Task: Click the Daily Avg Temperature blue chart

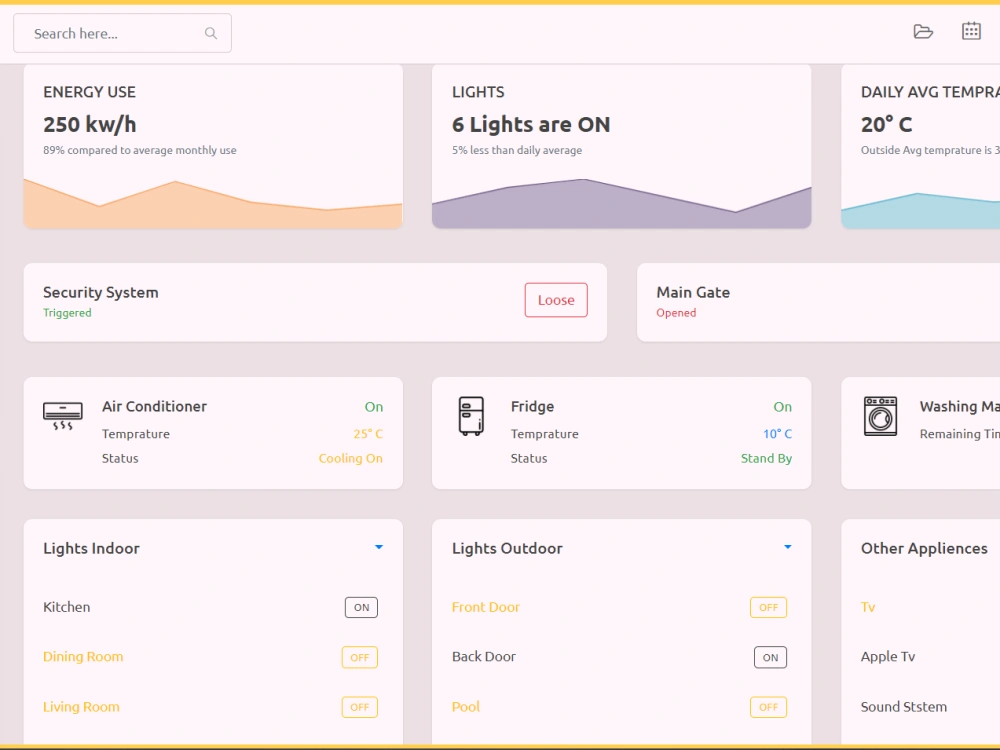Action: 920,210
